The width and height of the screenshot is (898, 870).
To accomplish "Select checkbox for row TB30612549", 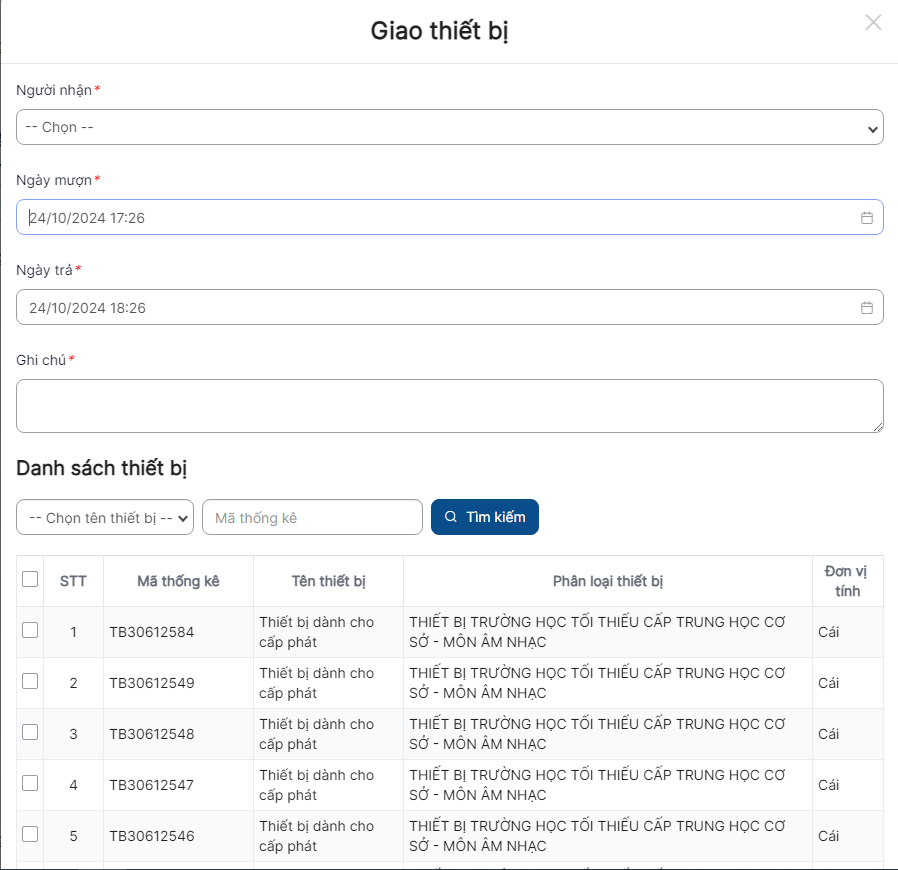I will (x=30, y=681).
